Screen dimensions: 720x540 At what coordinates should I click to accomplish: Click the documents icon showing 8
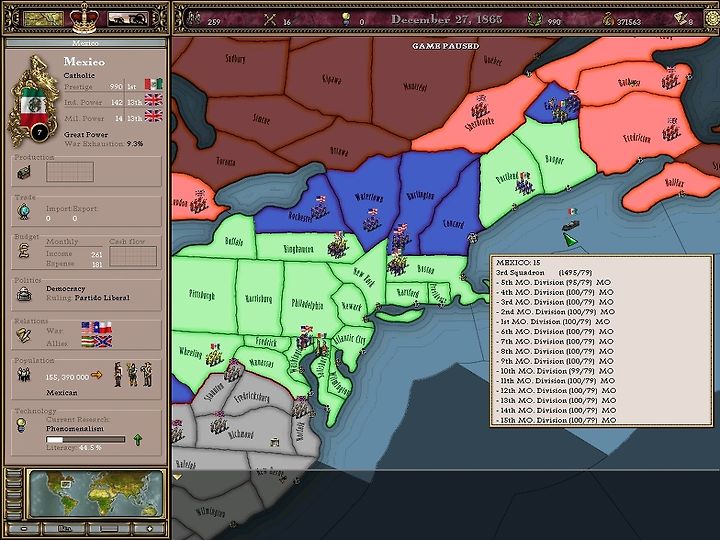coord(681,19)
